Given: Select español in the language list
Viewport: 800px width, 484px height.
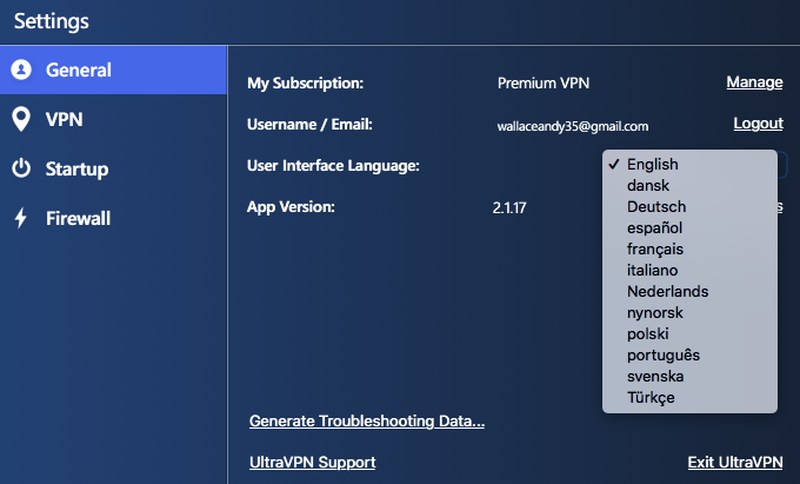Looking at the screenshot, I should [x=690, y=228].
